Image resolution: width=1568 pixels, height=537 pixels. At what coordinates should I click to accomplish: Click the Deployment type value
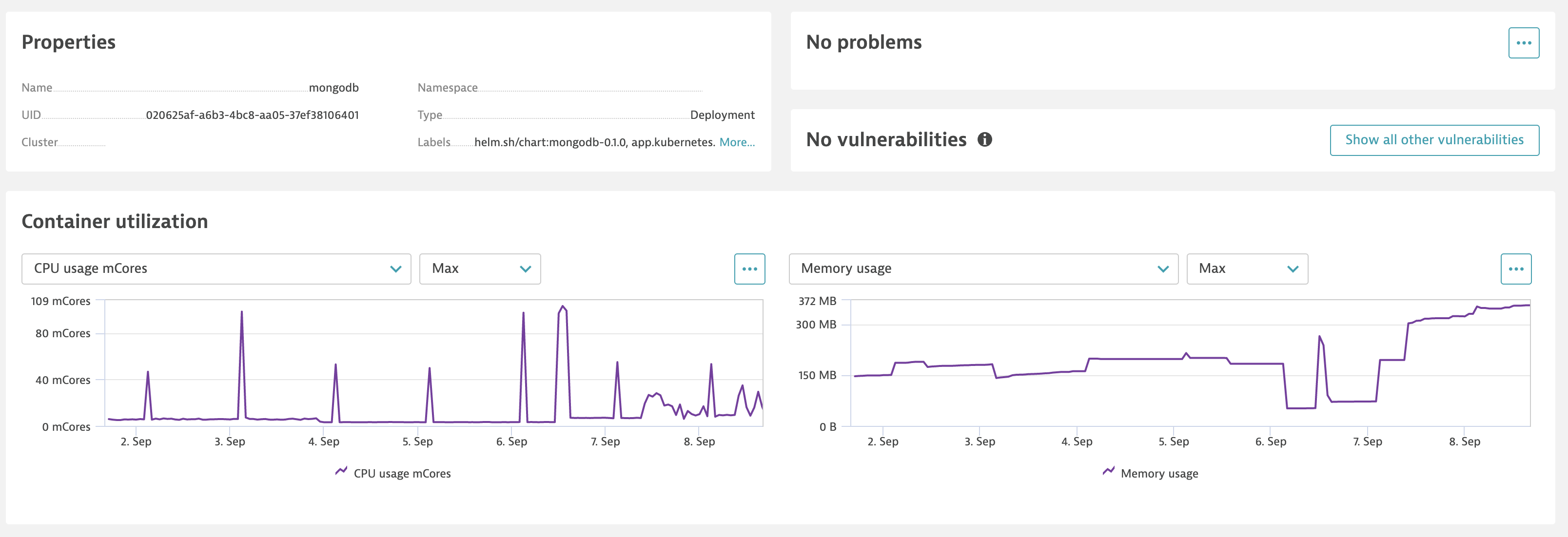coord(723,115)
